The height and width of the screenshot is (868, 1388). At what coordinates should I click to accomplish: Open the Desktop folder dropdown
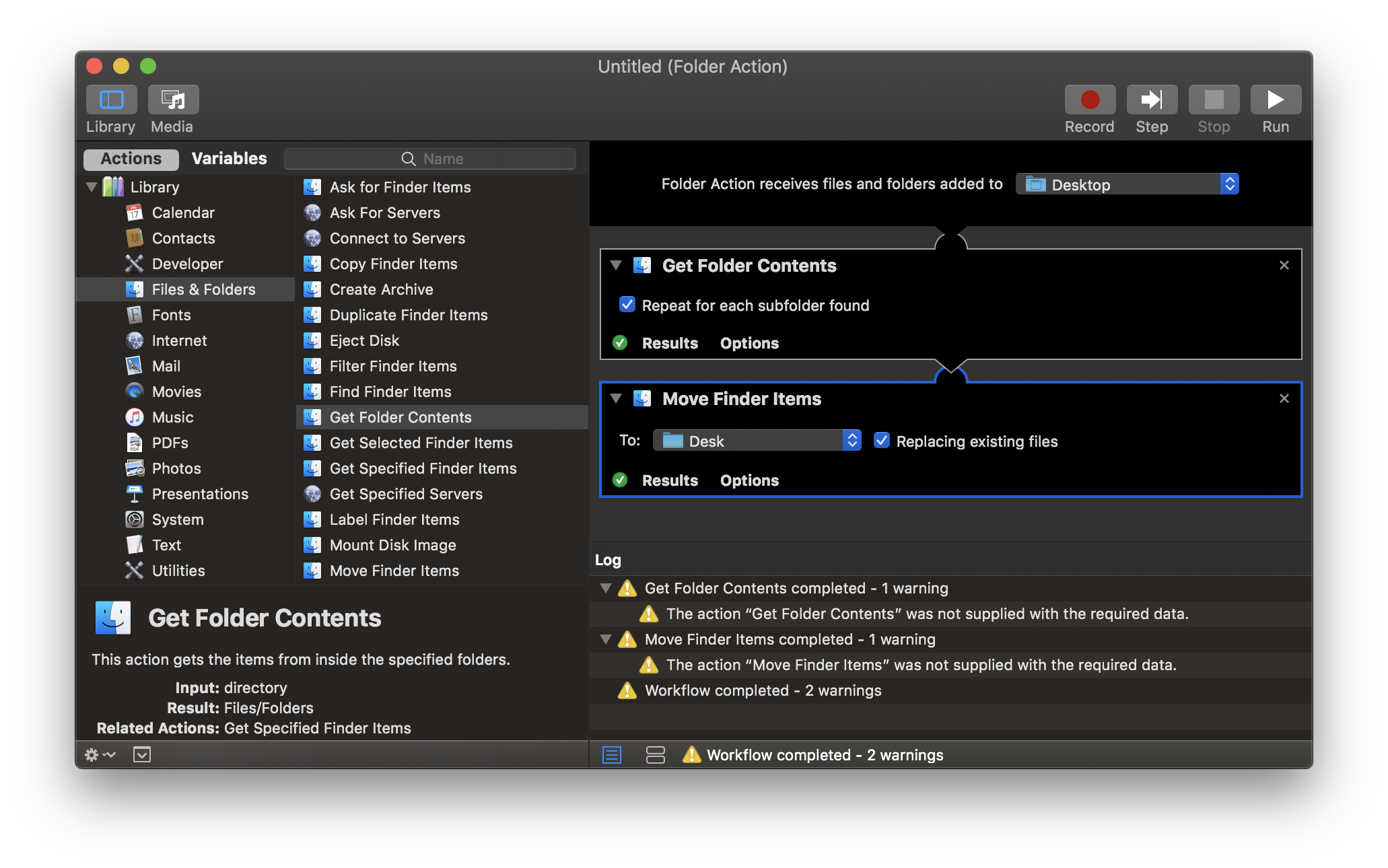pyautogui.click(x=1127, y=184)
